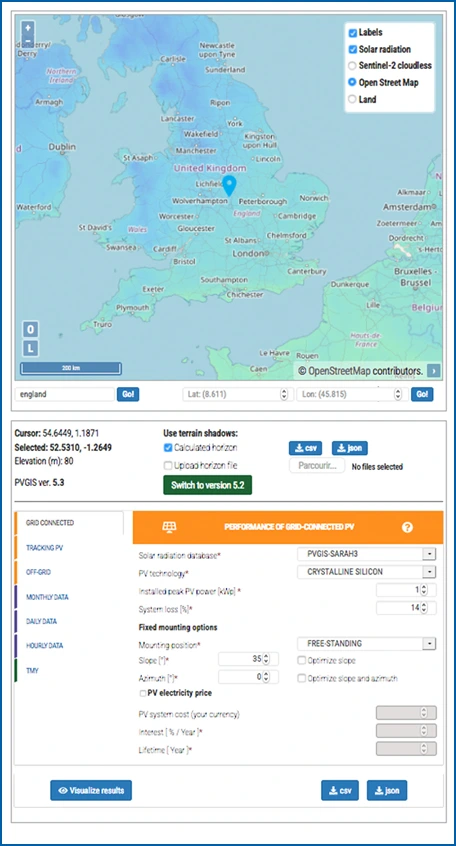This screenshot has height=846, width=456.
Task: Open the help question mark icon
Action: tap(407, 527)
